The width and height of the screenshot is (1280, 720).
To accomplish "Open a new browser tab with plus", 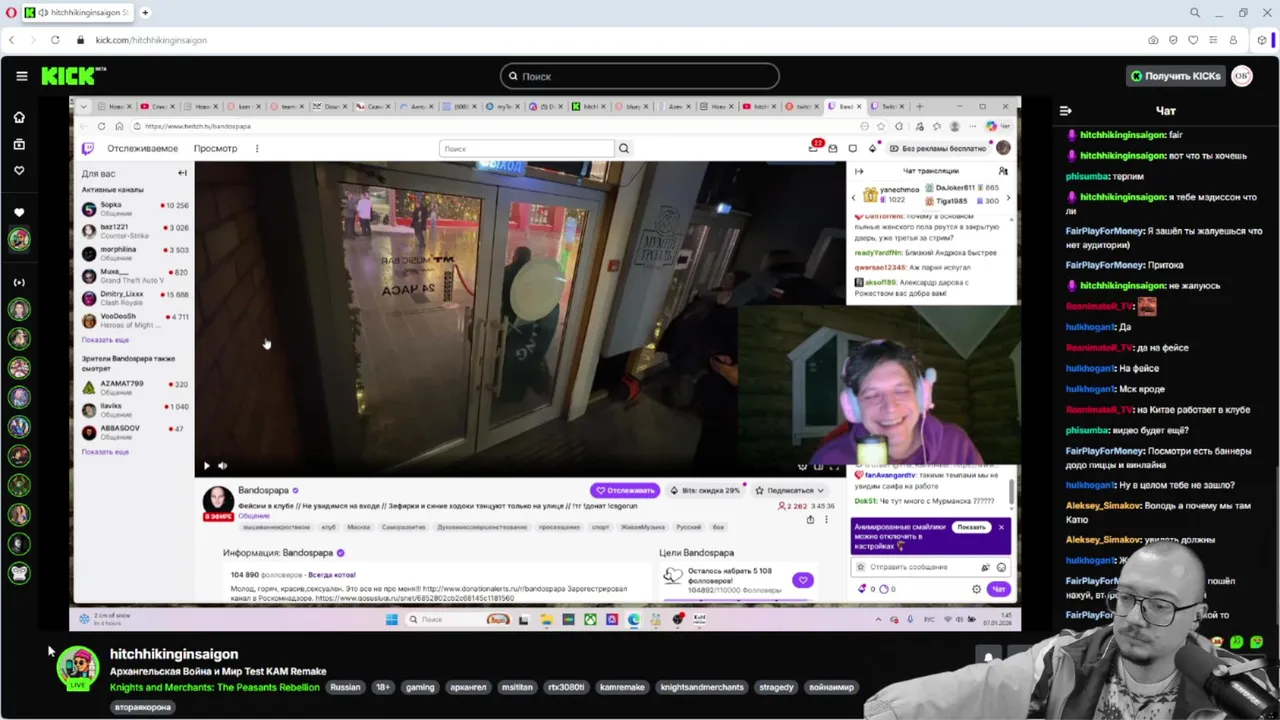I will [145, 12].
